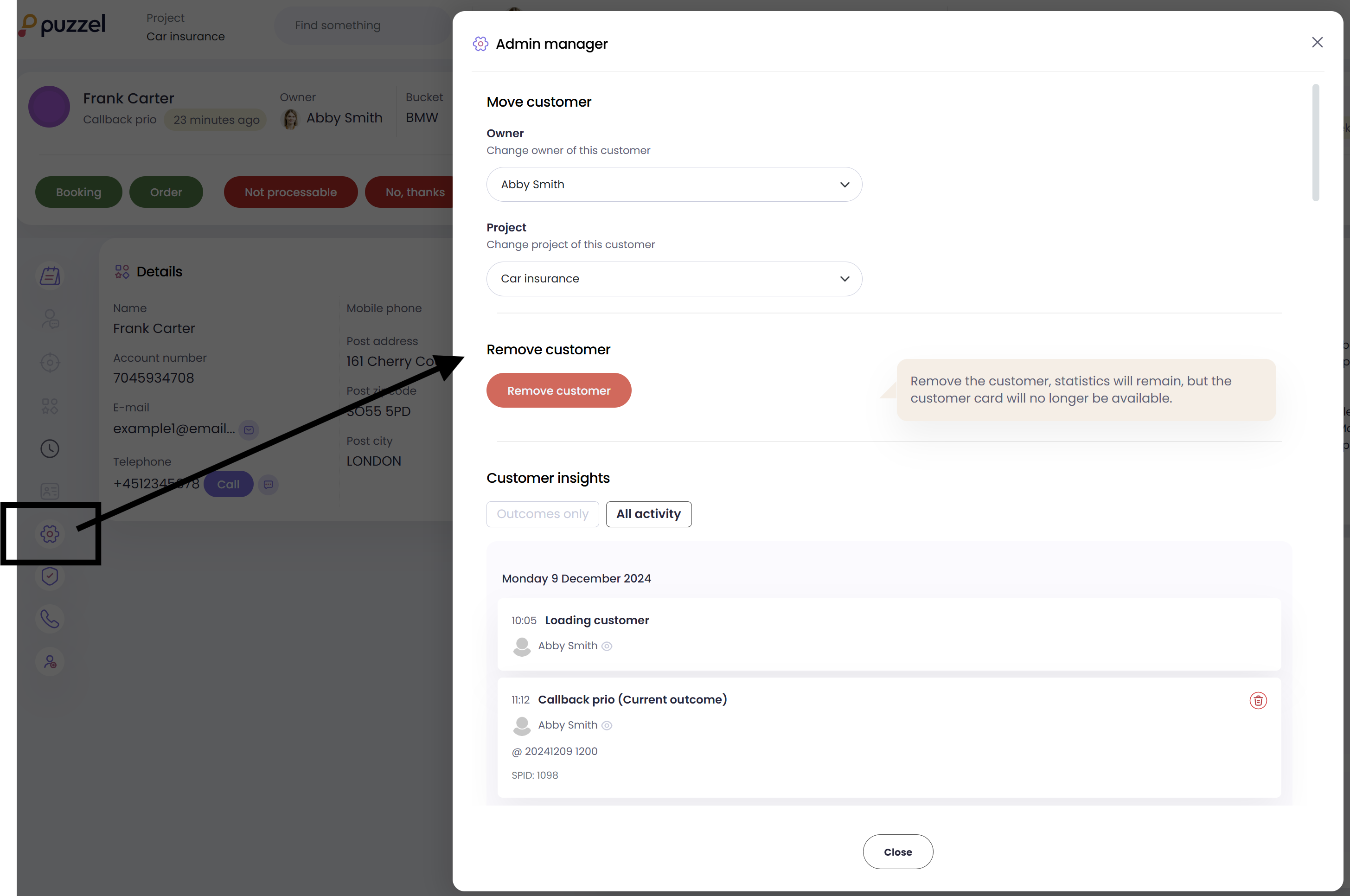The height and width of the screenshot is (896, 1350).
Task: Select the All activity filter
Action: 648,514
